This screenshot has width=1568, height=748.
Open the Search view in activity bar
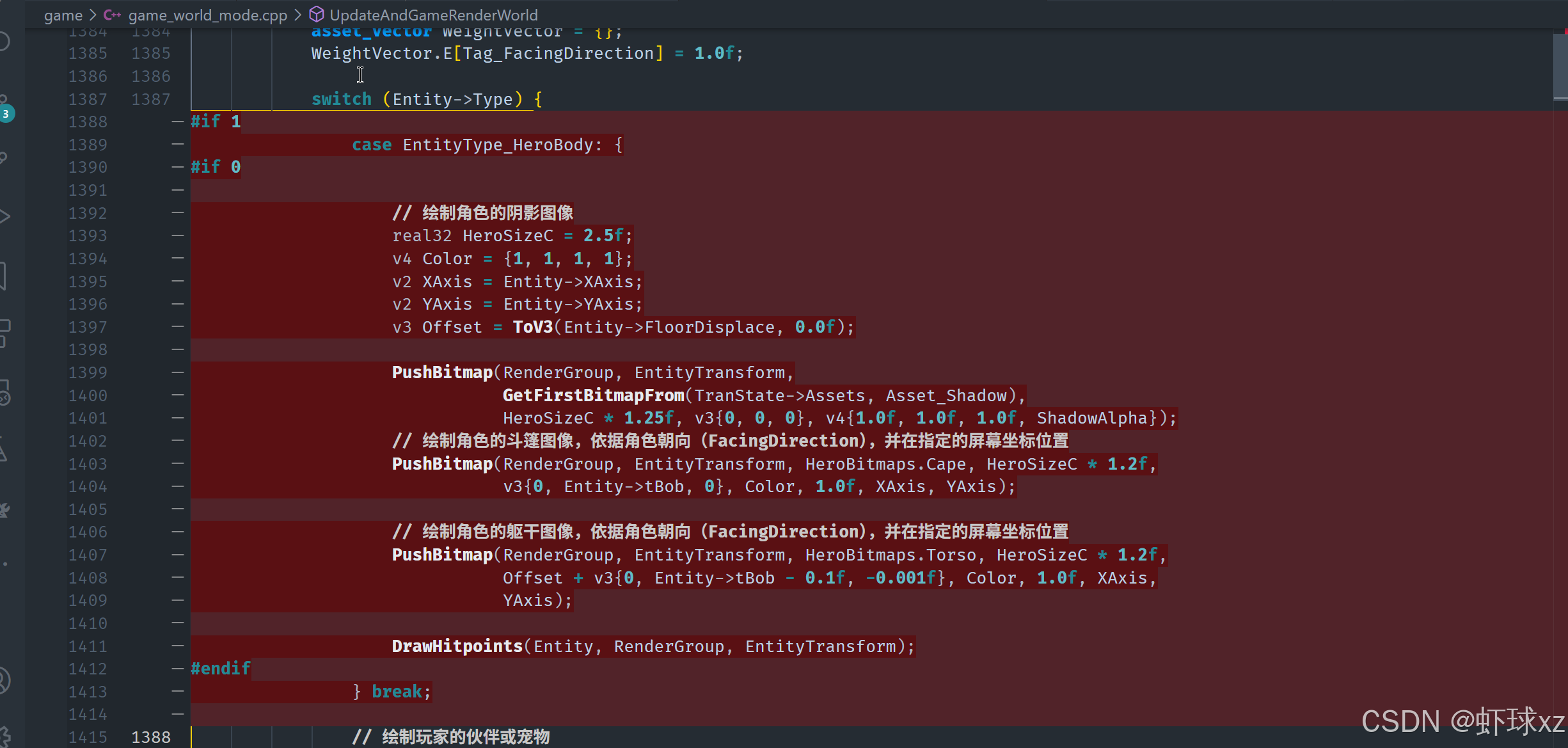pyautogui.click(x=4, y=42)
